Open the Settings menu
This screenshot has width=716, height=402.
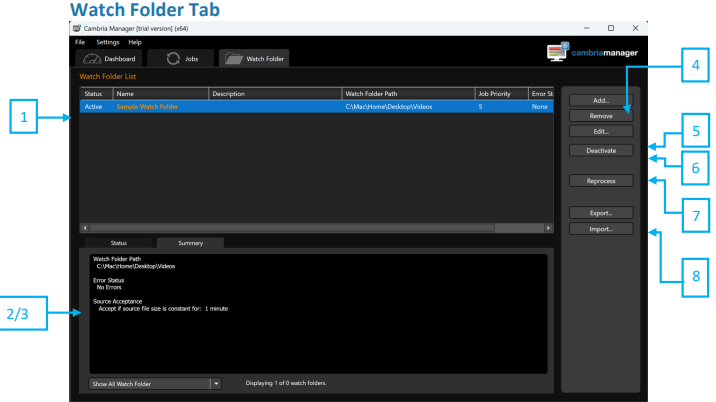click(x=108, y=42)
